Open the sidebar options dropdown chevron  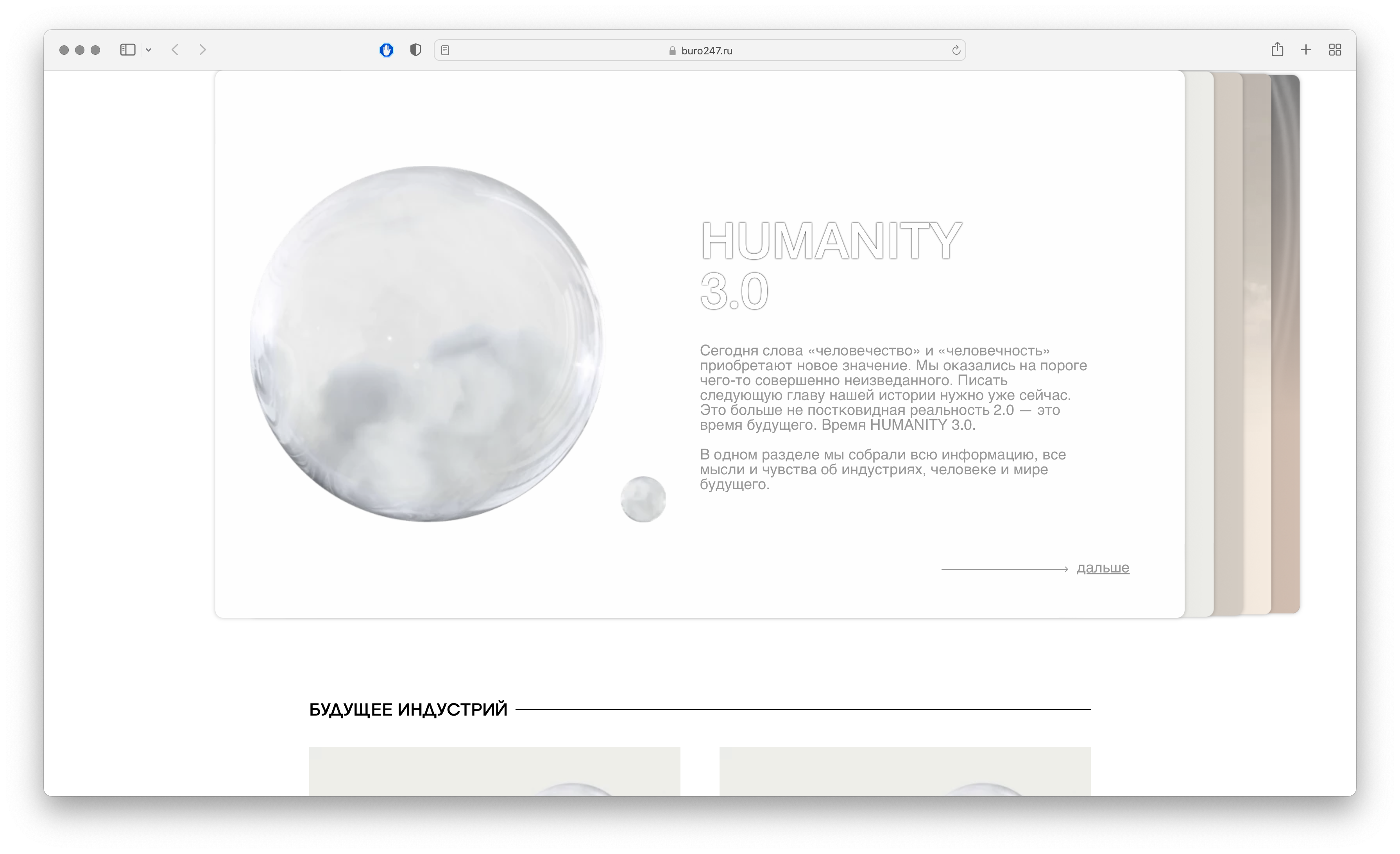(148, 50)
